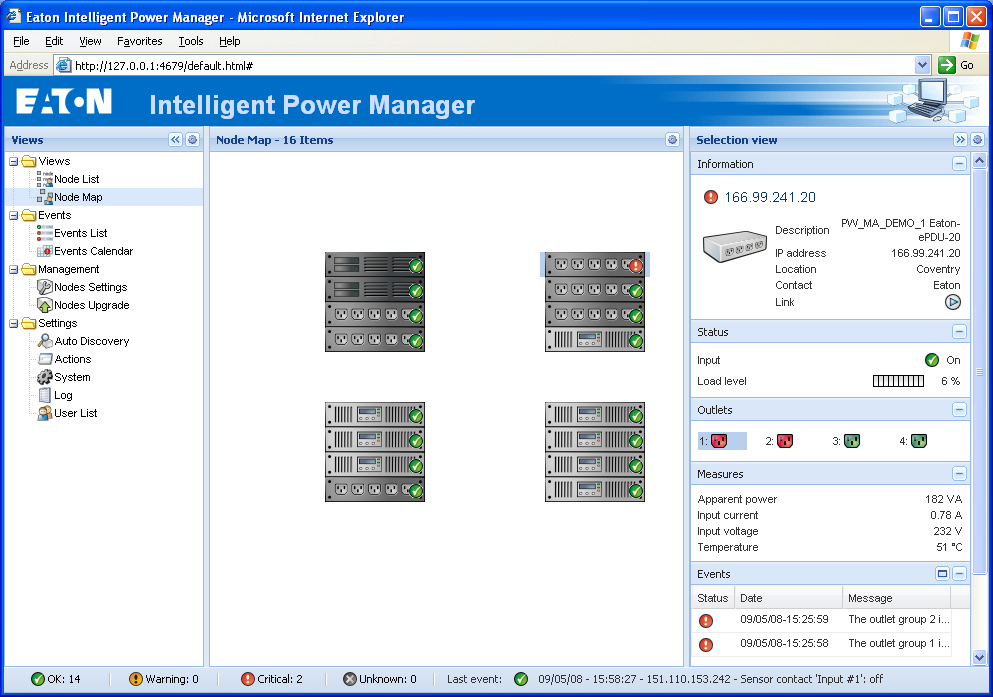Click the Load level progress bar
This screenshot has height=697, width=993.
897,381
